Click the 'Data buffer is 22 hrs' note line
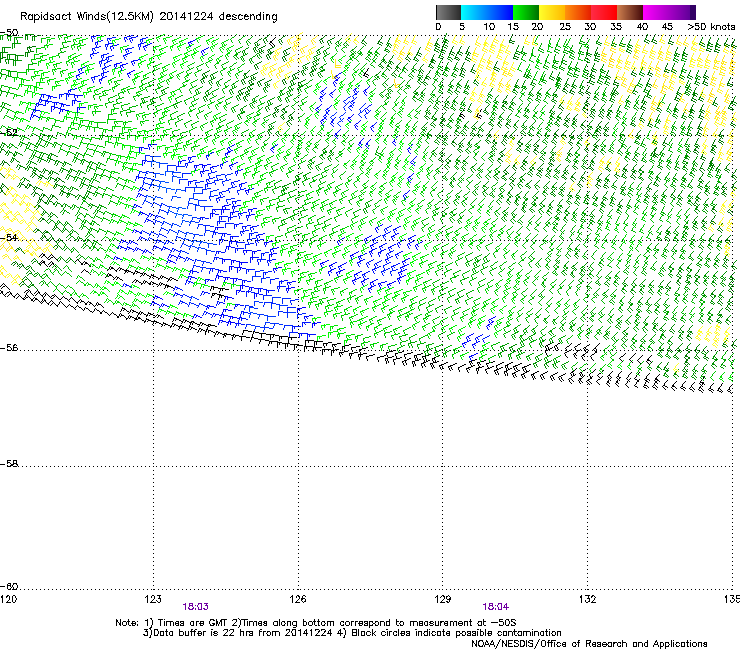The image size is (740, 650). 352,633
